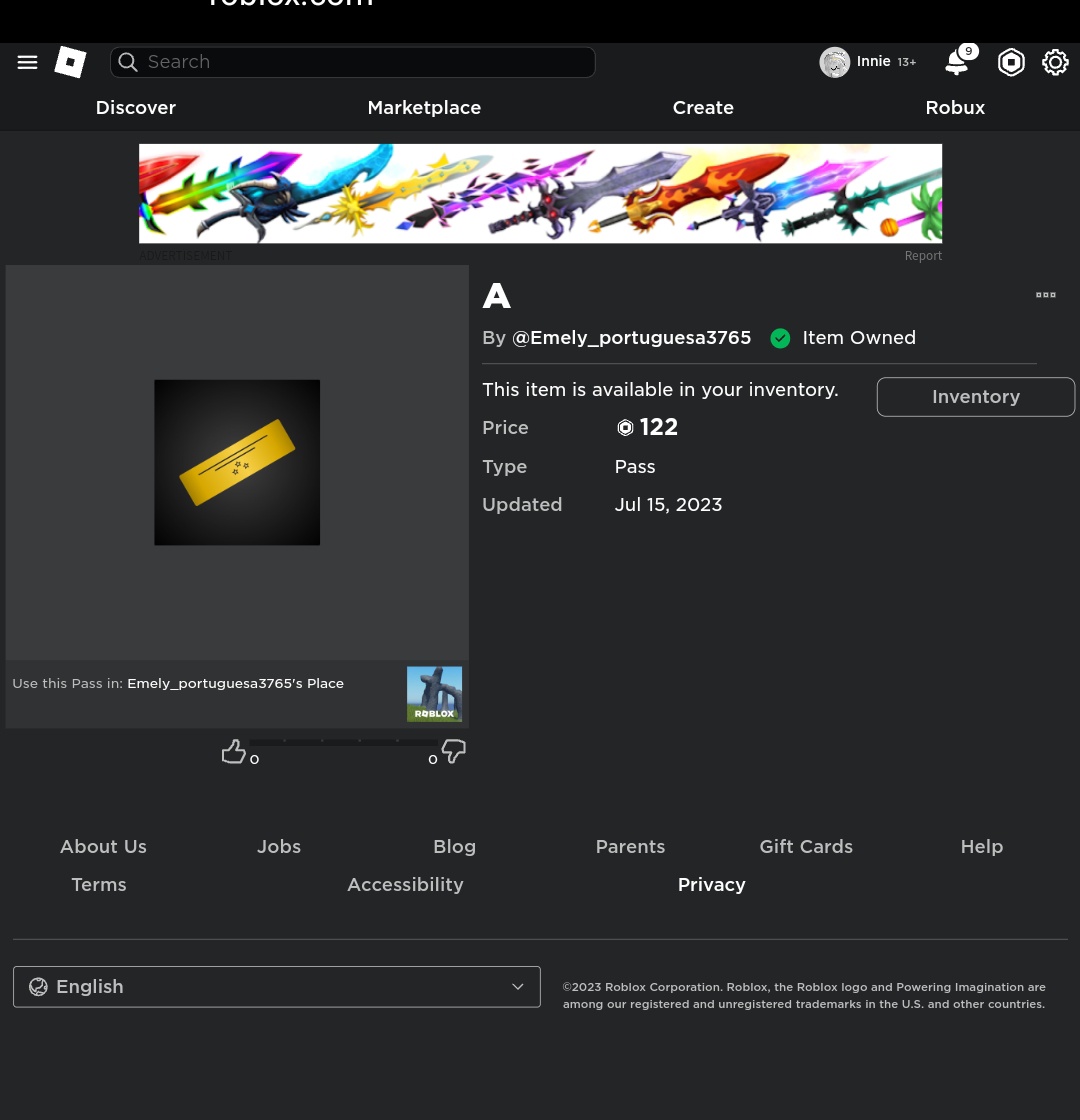Image resolution: width=1080 pixels, height=1120 pixels.
Task: Open the Gift Cards footer link
Action: (806, 846)
